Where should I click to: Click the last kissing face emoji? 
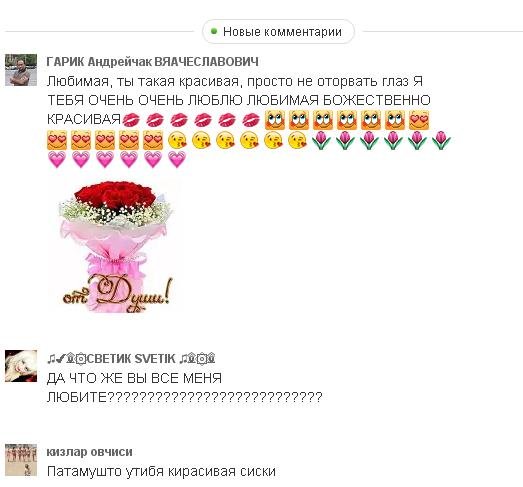coord(297,140)
